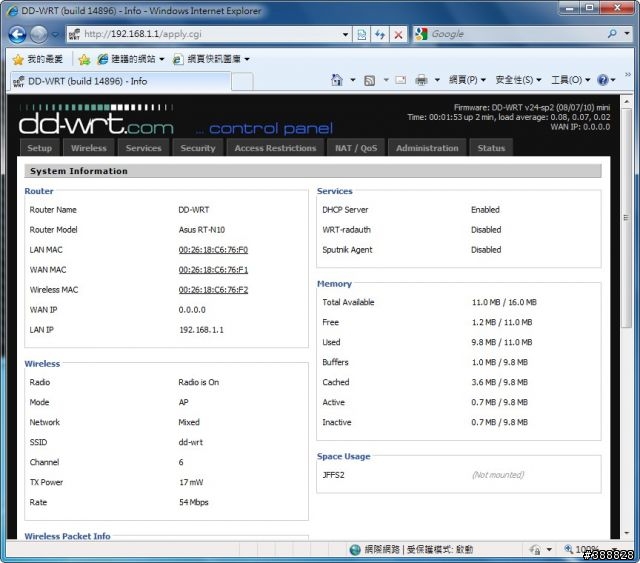The width and height of the screenshot is (640, 563).
Task: Open a new blank browser tab
Action: 242,82
